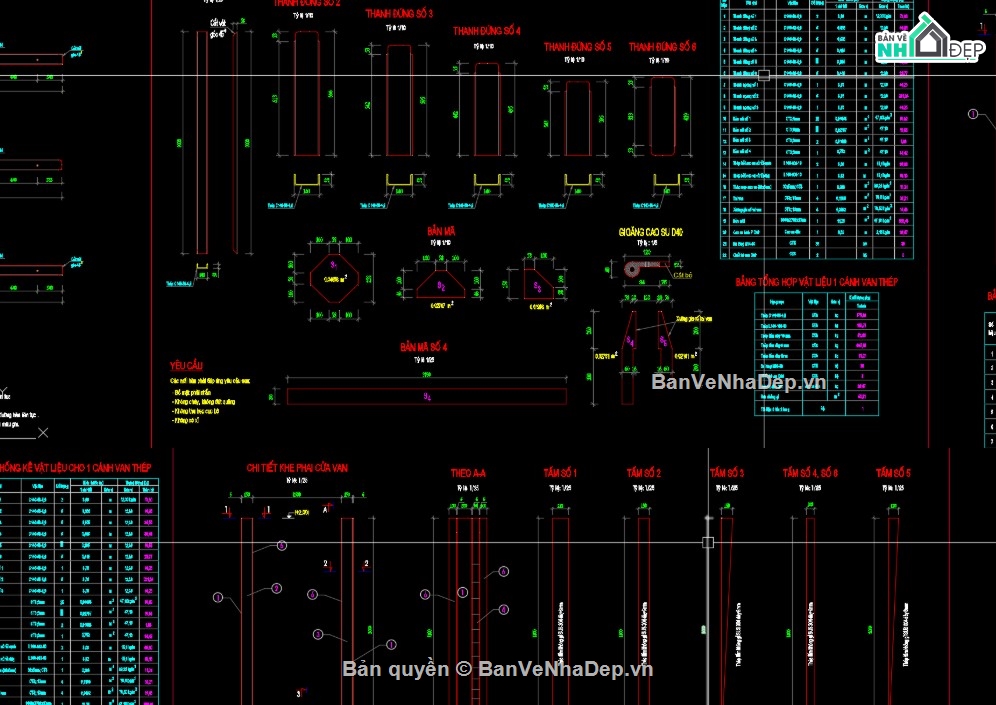Pick the GIOĂNG CAO SU D40 label
The height and width of the screenshot is (705, 996).
[x=650, y=232]
